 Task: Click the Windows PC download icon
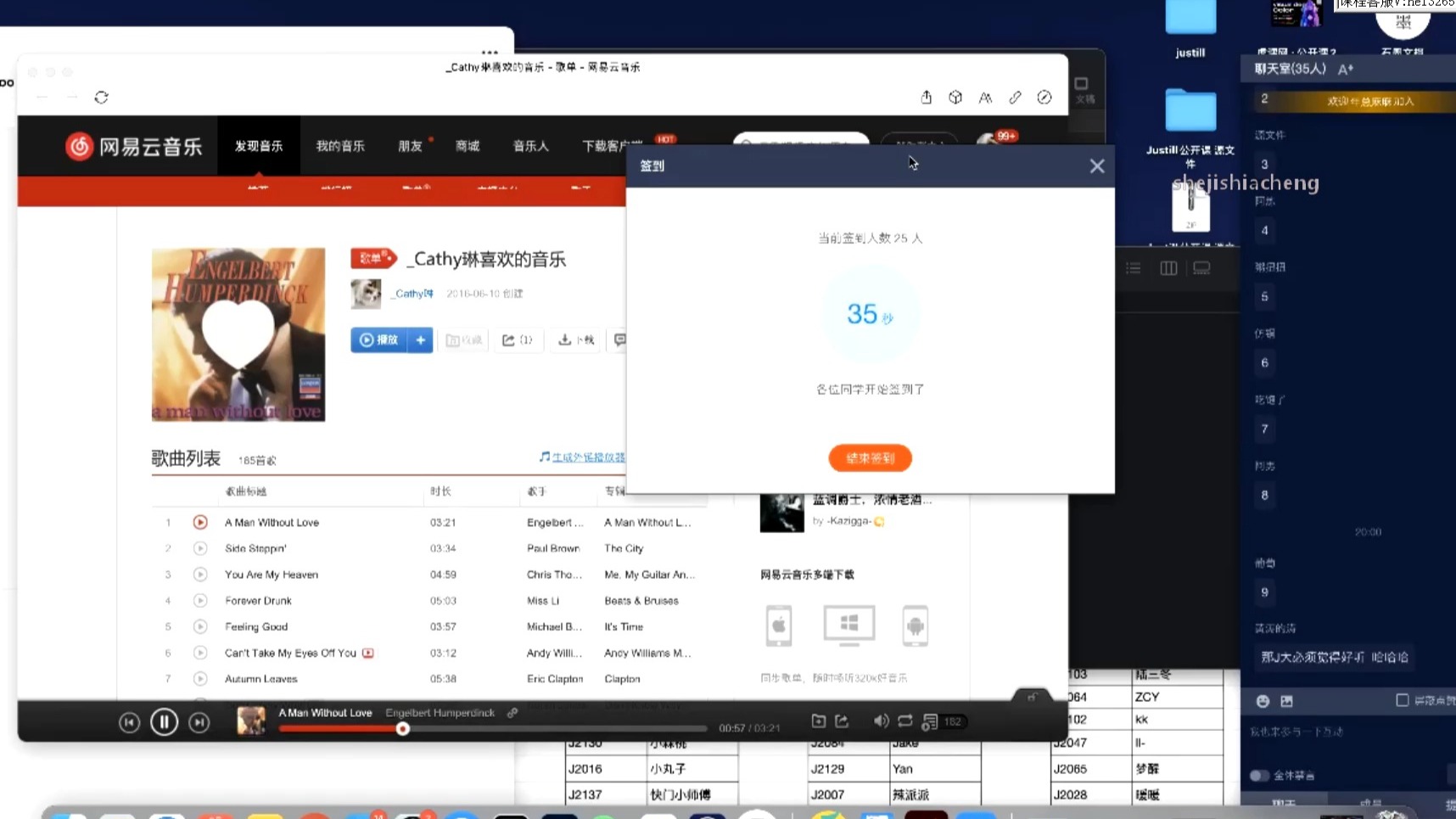click(849, 626)
